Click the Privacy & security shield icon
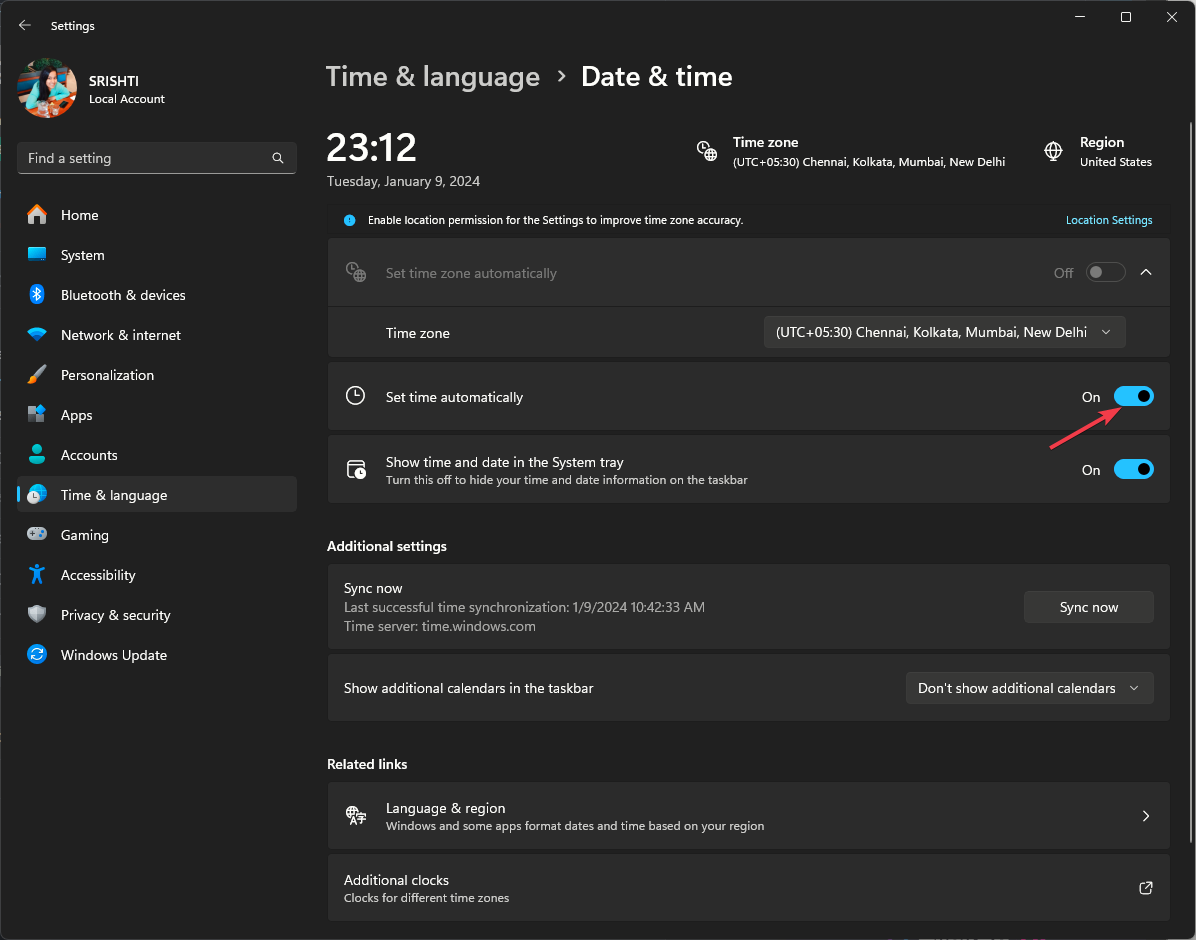Screen dimensions: 1196x940 (x=37, y=615)
